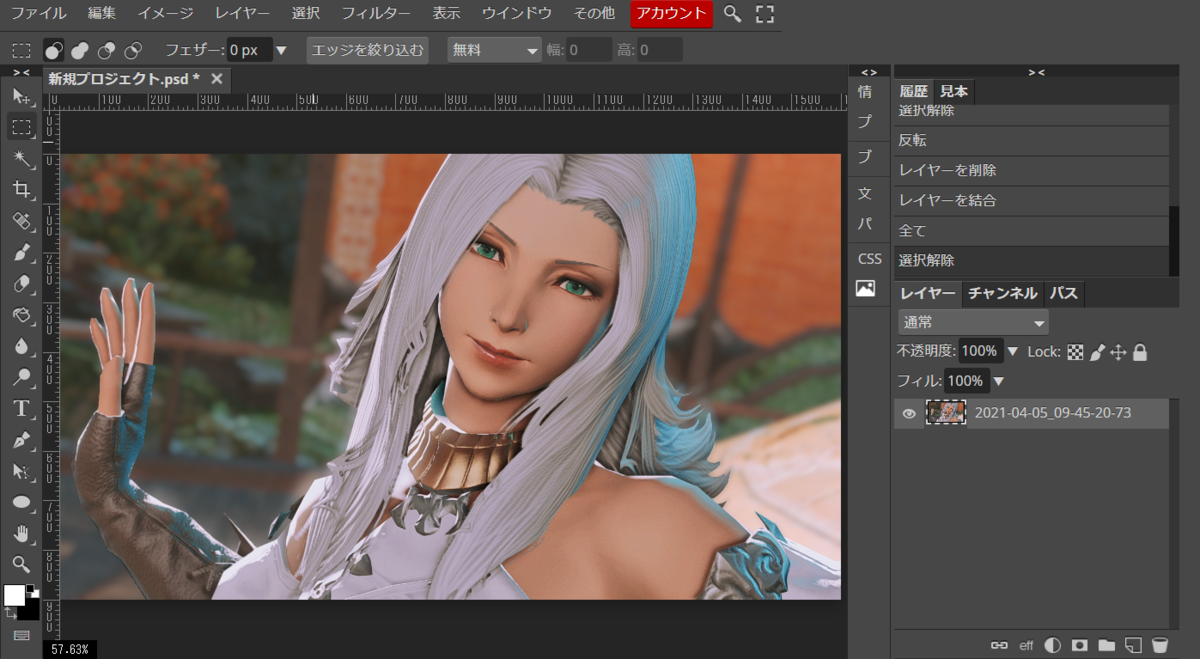Open the ファイル menu
Screen dimensions: 1200x659
tap(38, 14)
